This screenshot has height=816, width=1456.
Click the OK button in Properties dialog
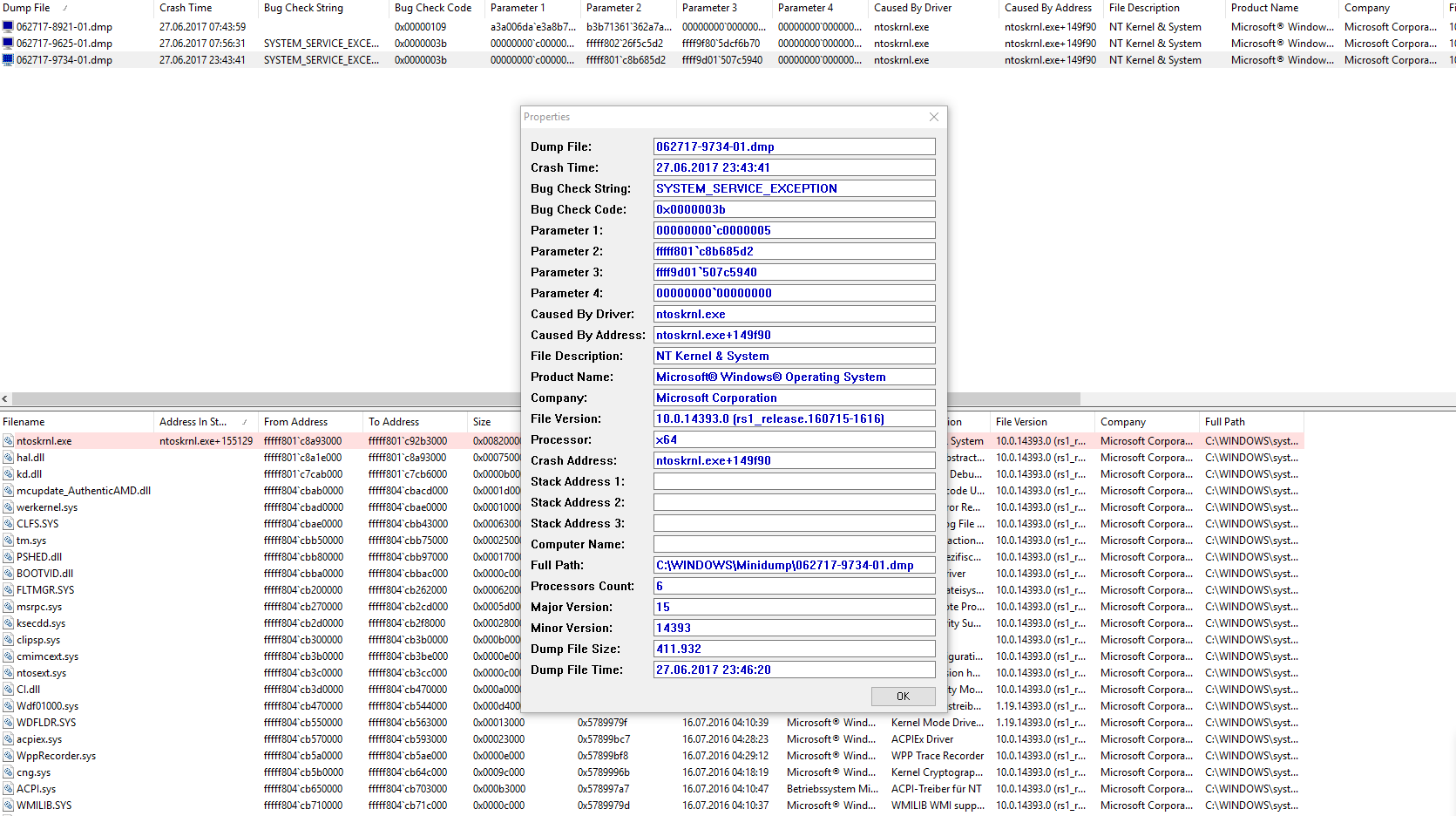point(903,696)
